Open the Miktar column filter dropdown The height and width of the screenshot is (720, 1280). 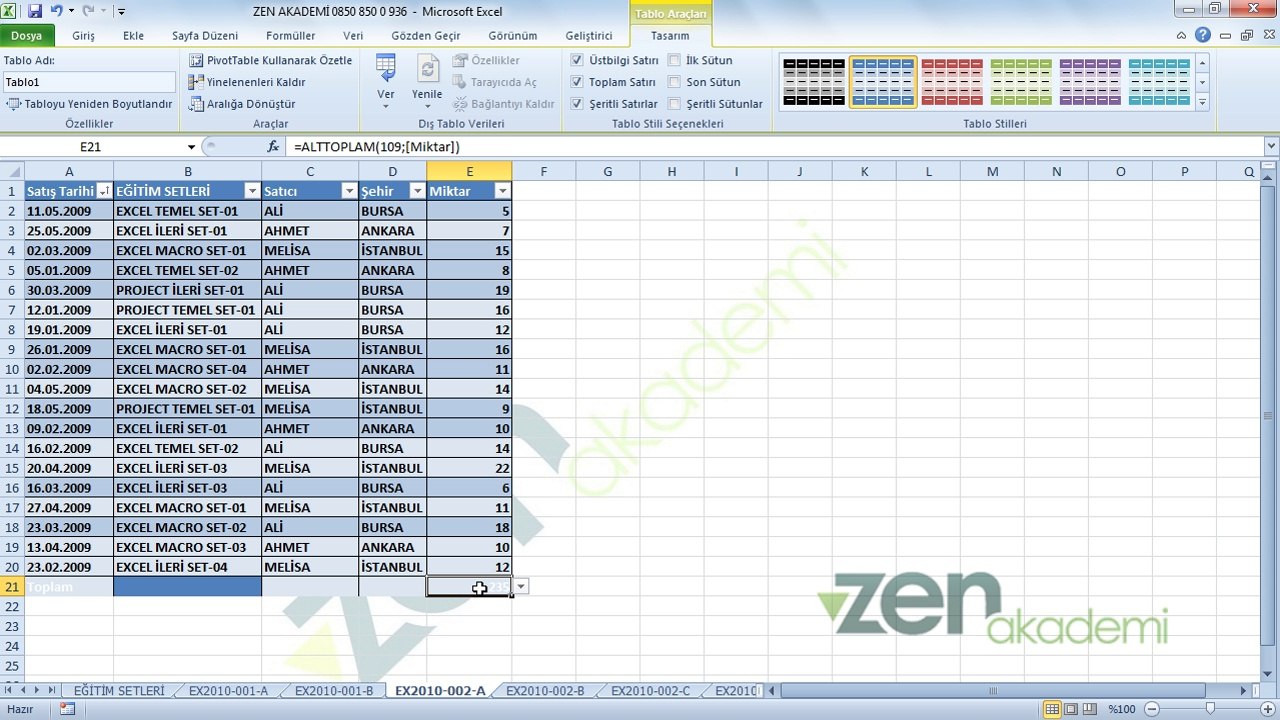pyautogui.click(x=502, y=191)
